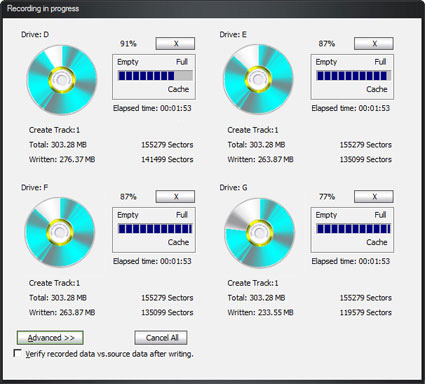Click the Drive F disc icon
The width and height of the screenshot is (425, 384).
pos(60,232)
